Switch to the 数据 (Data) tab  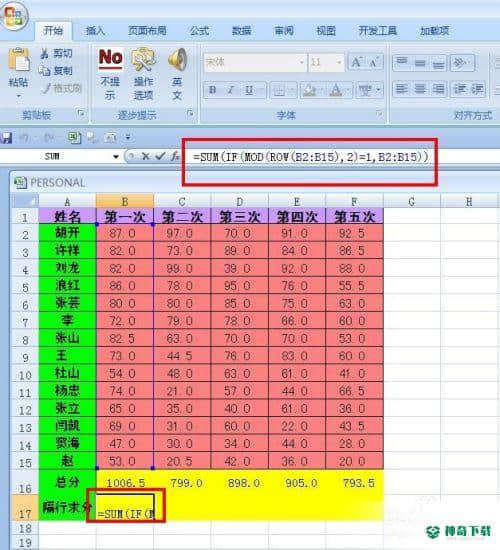(x=241, y=31)
